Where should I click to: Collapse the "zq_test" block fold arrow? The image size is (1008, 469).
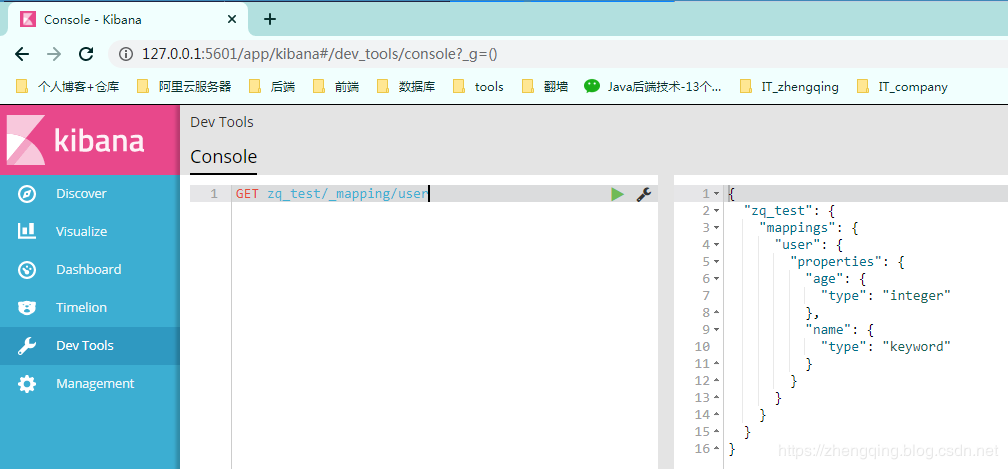(717, 211)
